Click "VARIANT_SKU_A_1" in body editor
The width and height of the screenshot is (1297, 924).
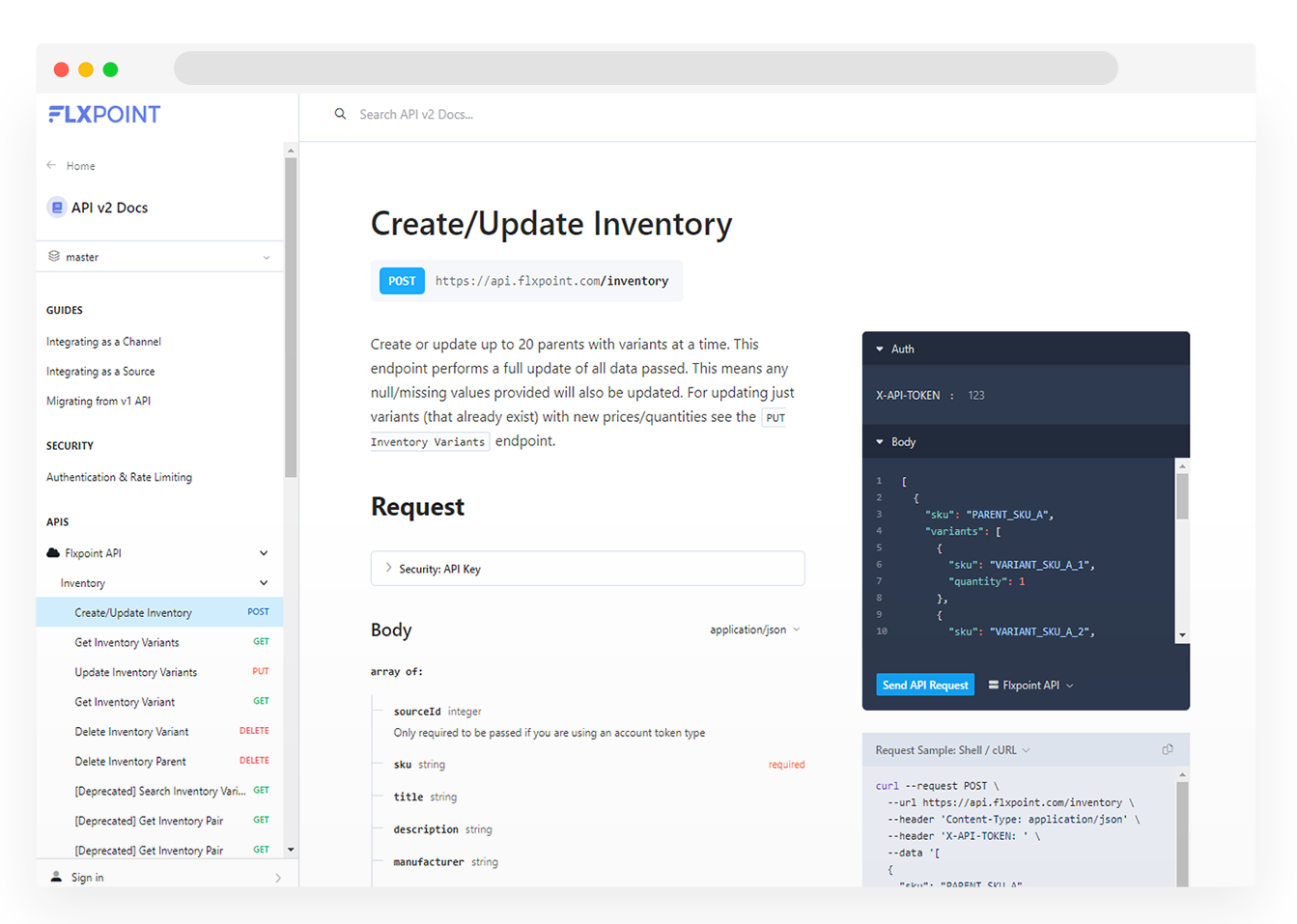coord(1041,565)
